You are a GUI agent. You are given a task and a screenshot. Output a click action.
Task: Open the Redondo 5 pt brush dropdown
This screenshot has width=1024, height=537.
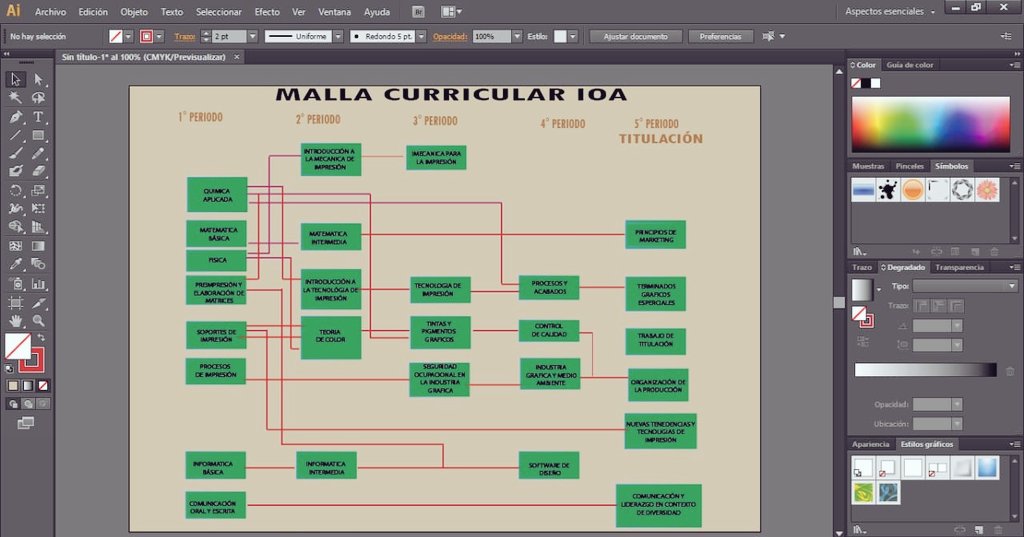coord(422,37)
